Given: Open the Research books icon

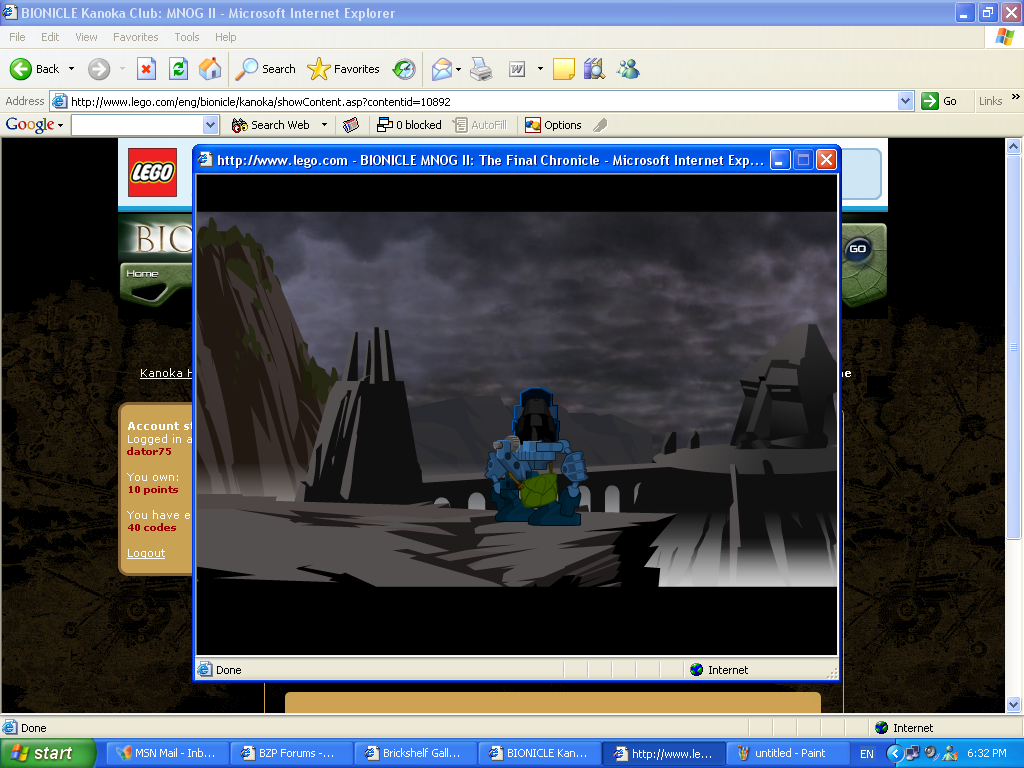Looking at the screenshot, I should click(594, 69).
